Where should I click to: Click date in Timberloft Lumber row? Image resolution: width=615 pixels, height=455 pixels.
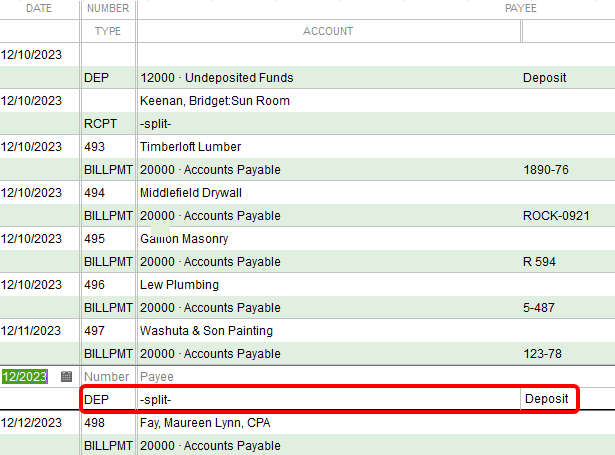[x=31, y=147]
